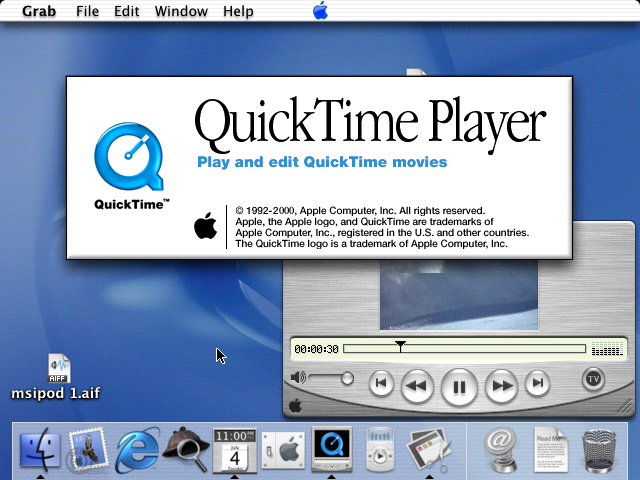Click the resize grip of QuickTime Player
The width and height of the screenshot is (640, 480).
[623, 406]
